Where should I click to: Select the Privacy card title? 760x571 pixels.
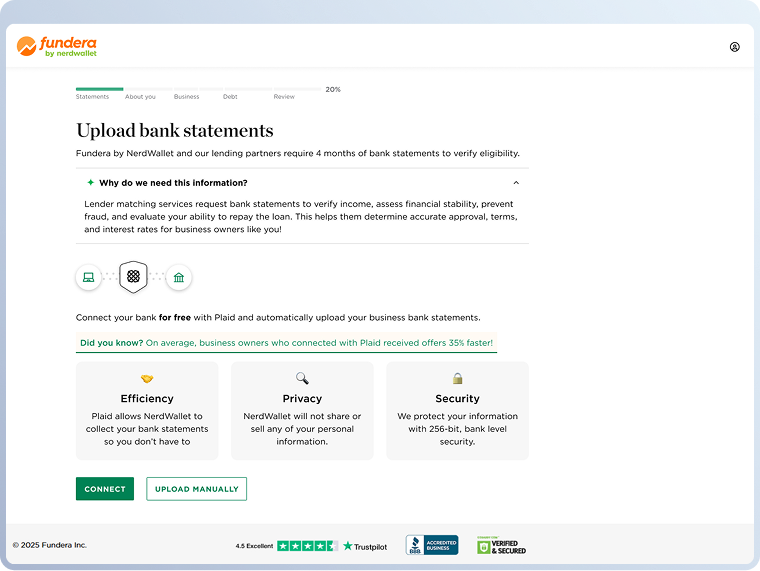[x=302, y=398]
